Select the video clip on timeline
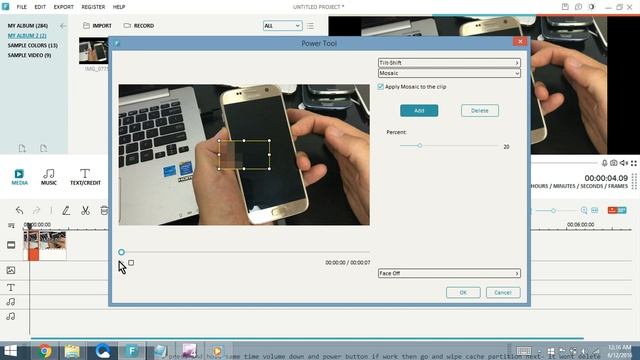640x360 pixels. pos(45,245)
